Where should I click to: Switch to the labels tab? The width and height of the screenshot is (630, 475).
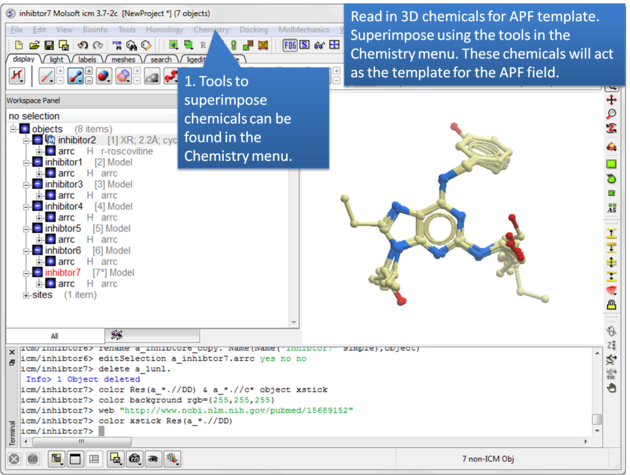(87, 59)
